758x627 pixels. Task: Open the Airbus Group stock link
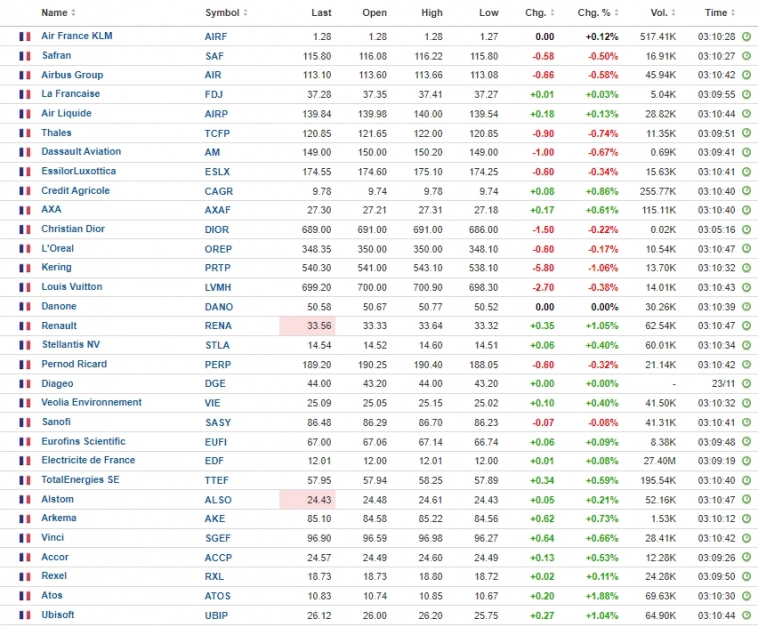tap(72, 75)
